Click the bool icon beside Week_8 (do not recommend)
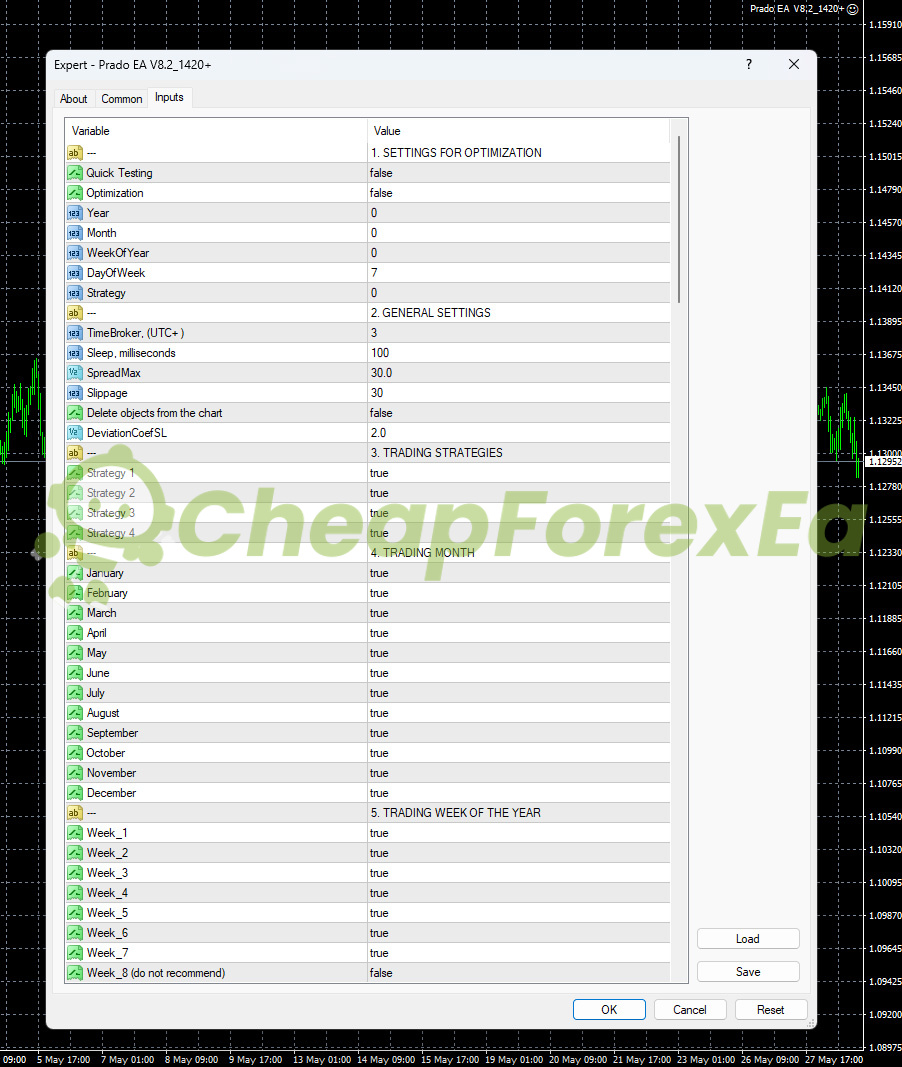 click(75, 973)
